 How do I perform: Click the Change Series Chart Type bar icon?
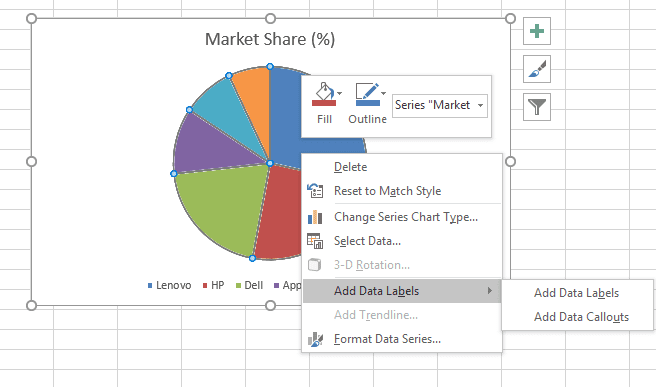(315, 217)
